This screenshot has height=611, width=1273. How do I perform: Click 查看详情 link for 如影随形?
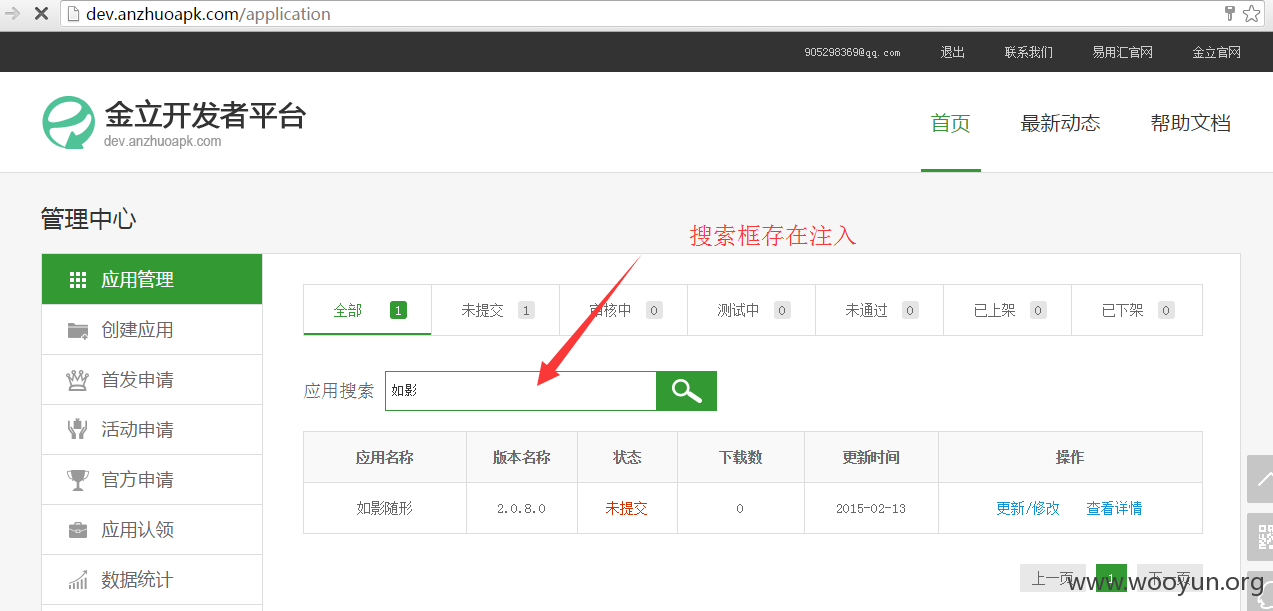1114,508
